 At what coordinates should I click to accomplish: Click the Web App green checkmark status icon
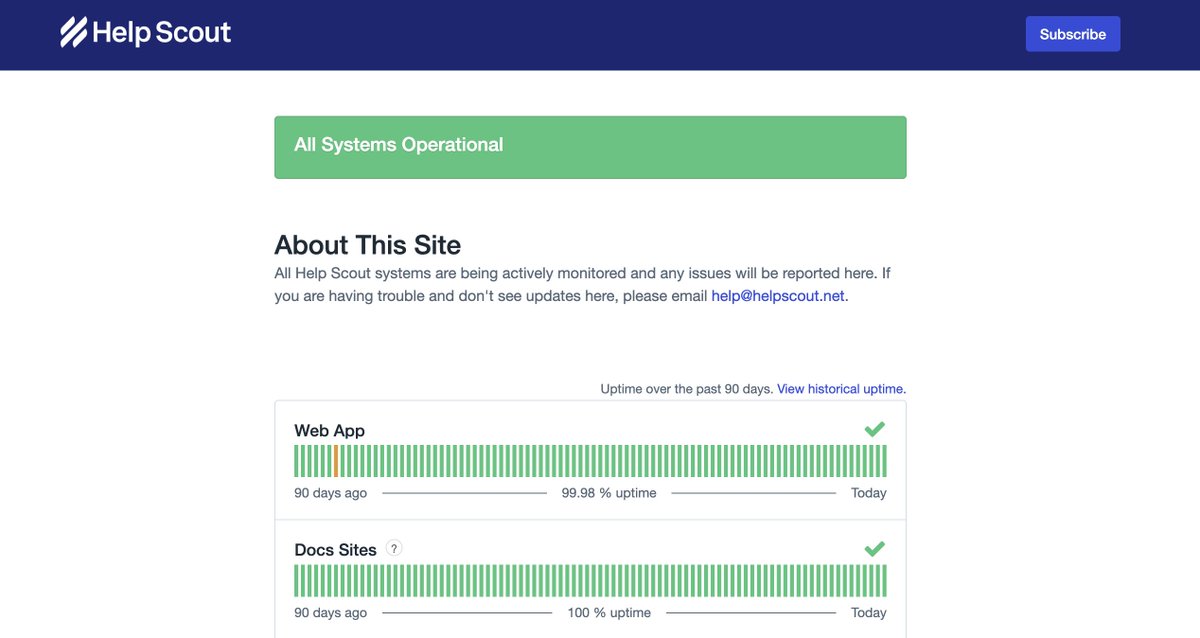pos(875,429)
